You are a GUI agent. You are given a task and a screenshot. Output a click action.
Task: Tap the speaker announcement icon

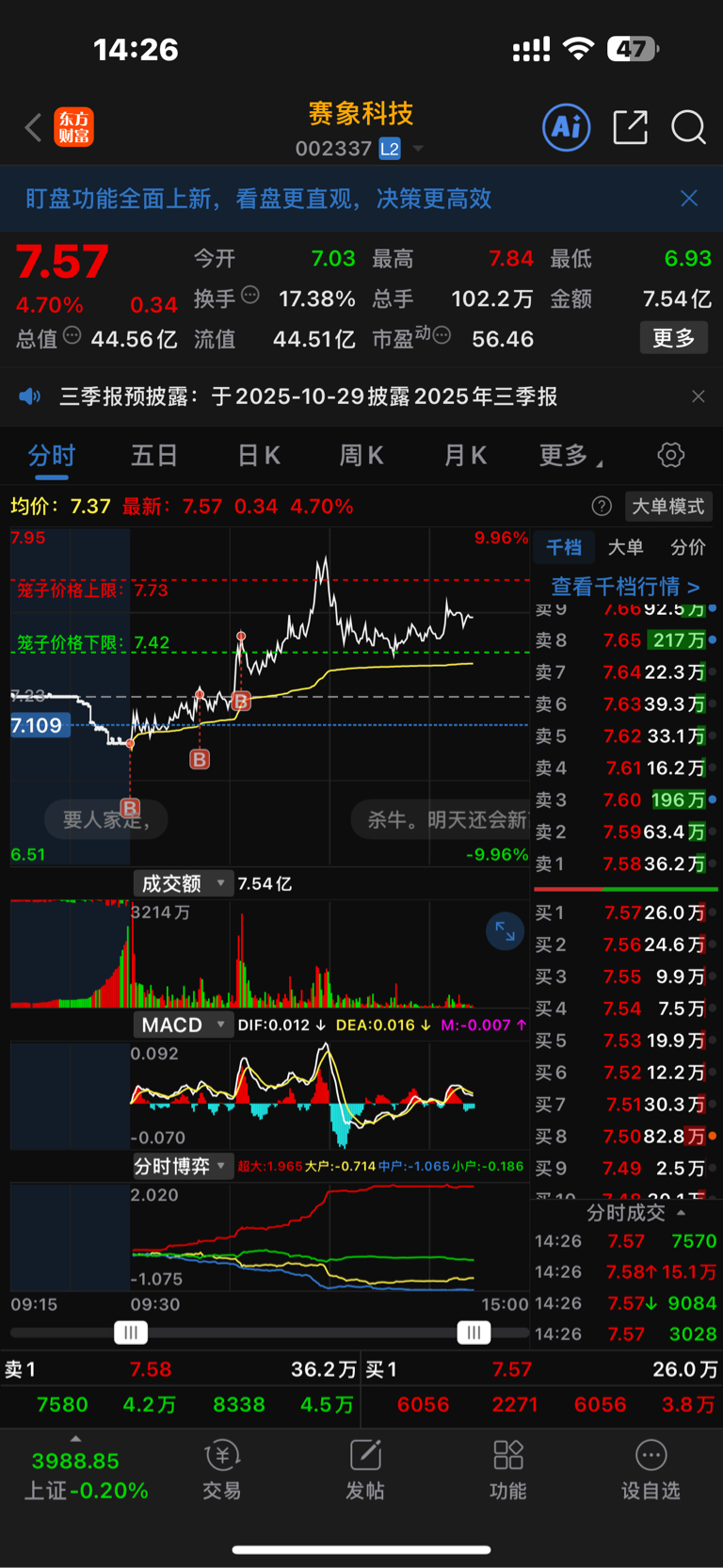coord(30,396)
